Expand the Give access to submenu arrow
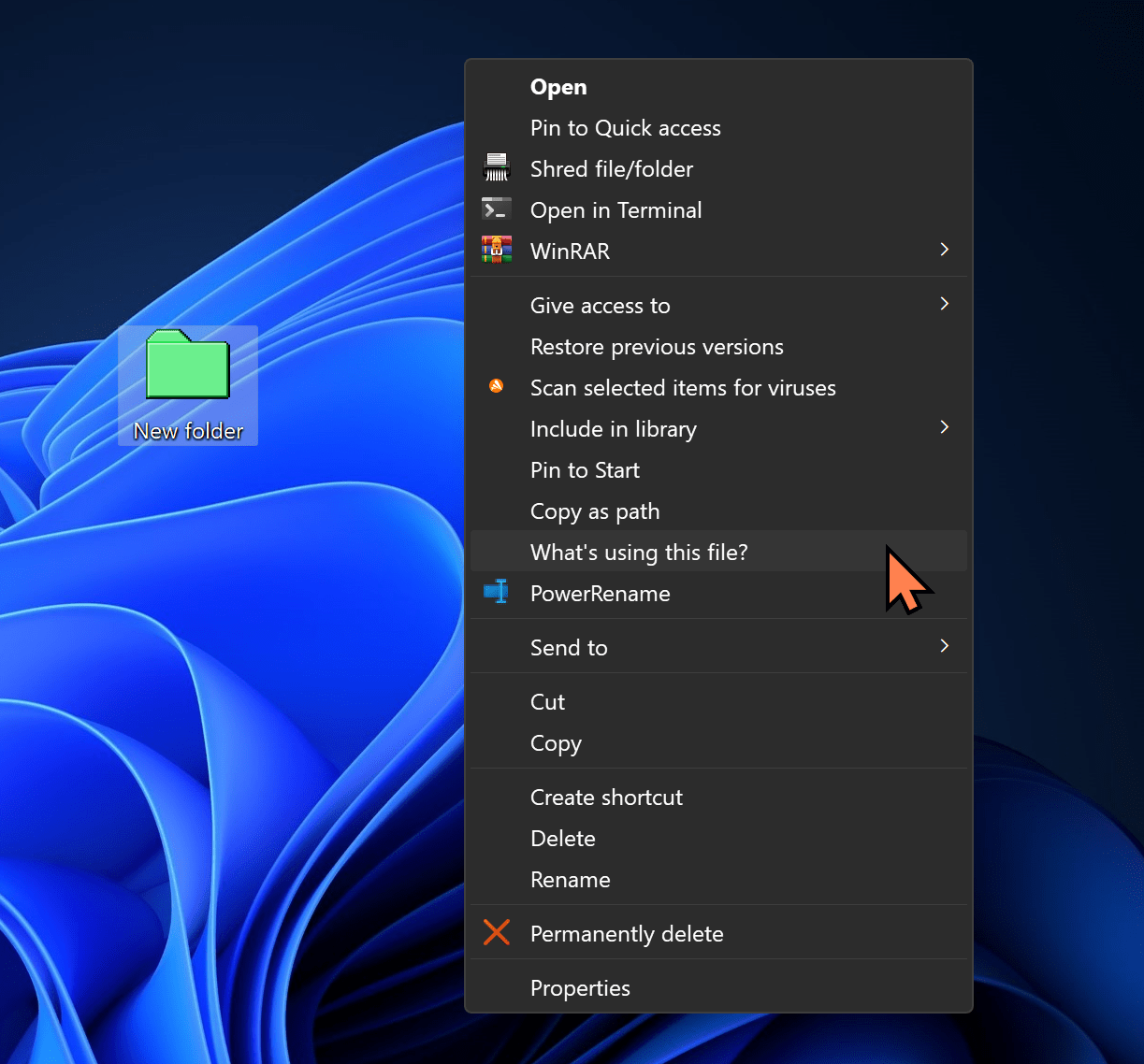This screenshot has height=1064, width=1144. 944,304
